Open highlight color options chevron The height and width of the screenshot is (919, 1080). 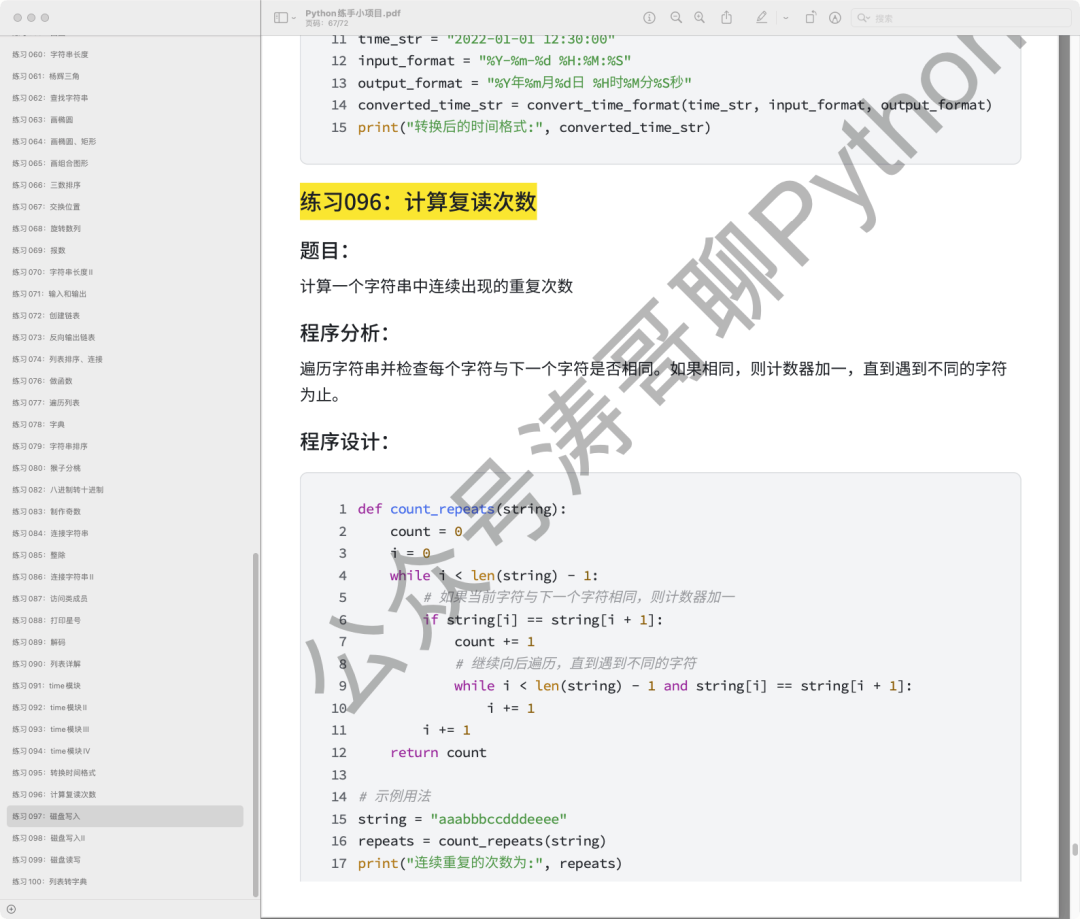pos(786,18)
